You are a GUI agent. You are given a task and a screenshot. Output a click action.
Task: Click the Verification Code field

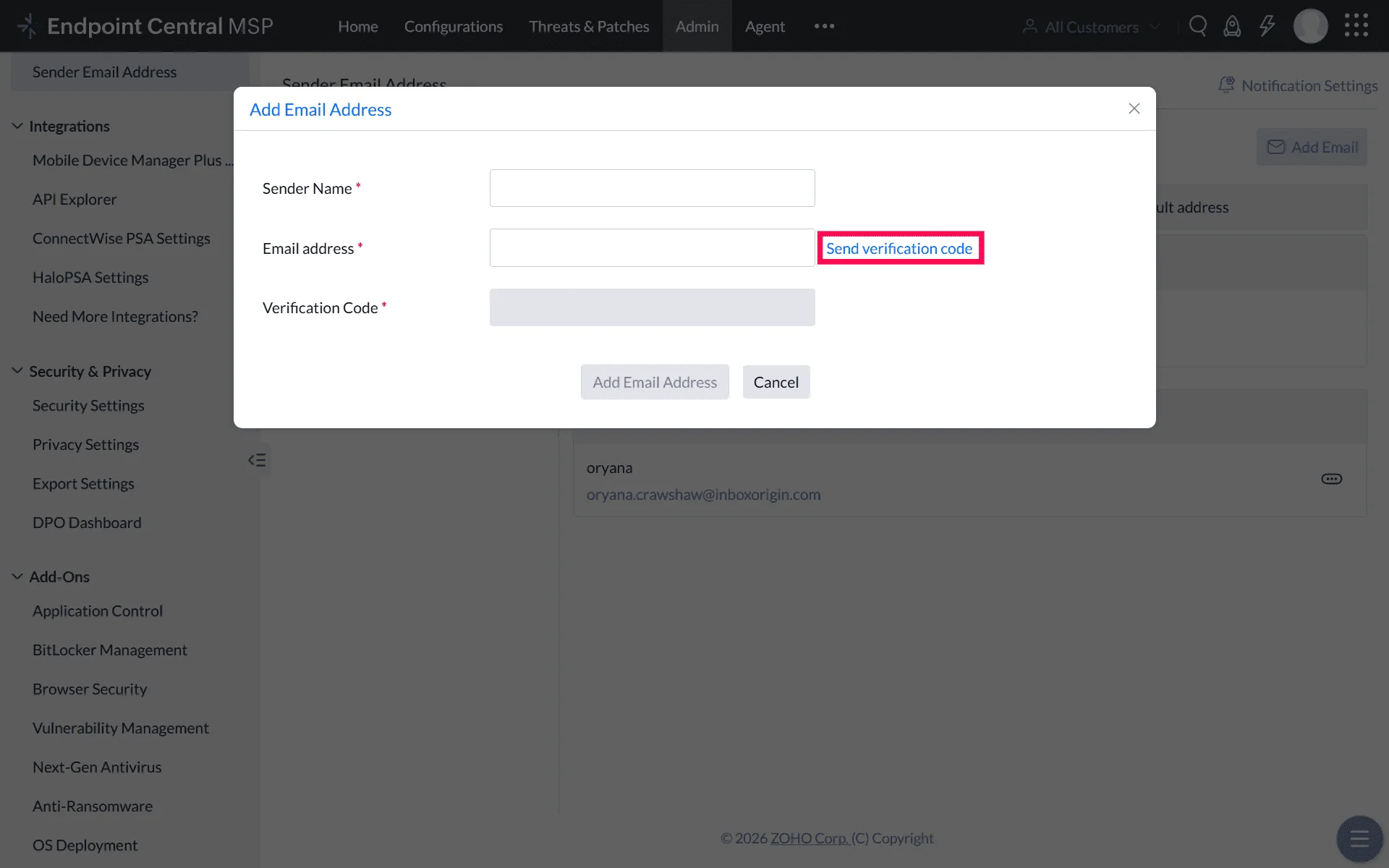(x=652, y=307)
